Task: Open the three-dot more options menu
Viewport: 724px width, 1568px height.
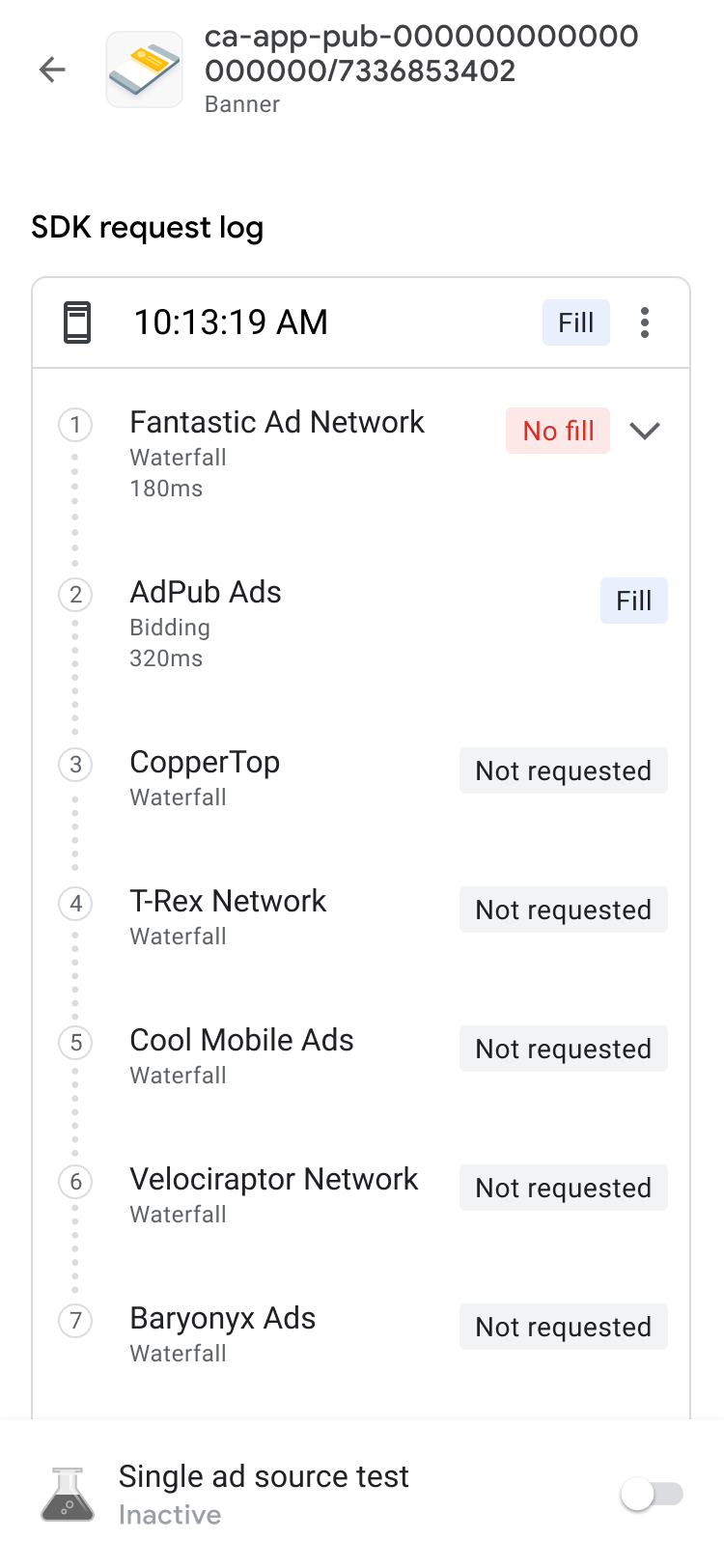Action: [x=645, y=322]
